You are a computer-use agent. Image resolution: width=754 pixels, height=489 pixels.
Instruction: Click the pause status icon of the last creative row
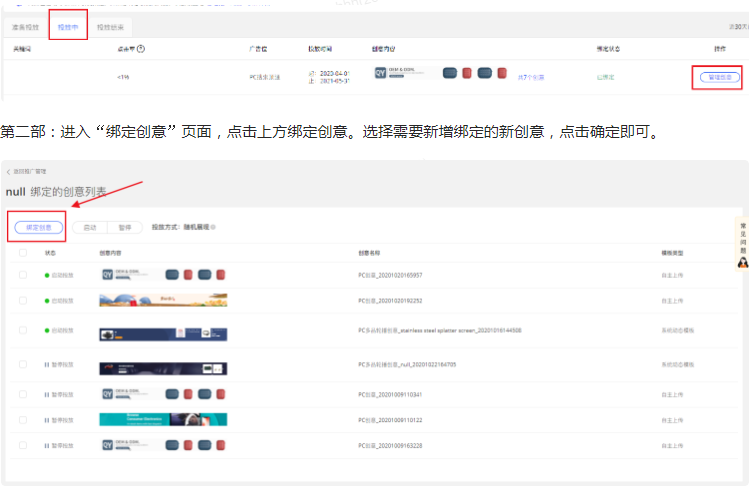(x=46, y=444)
